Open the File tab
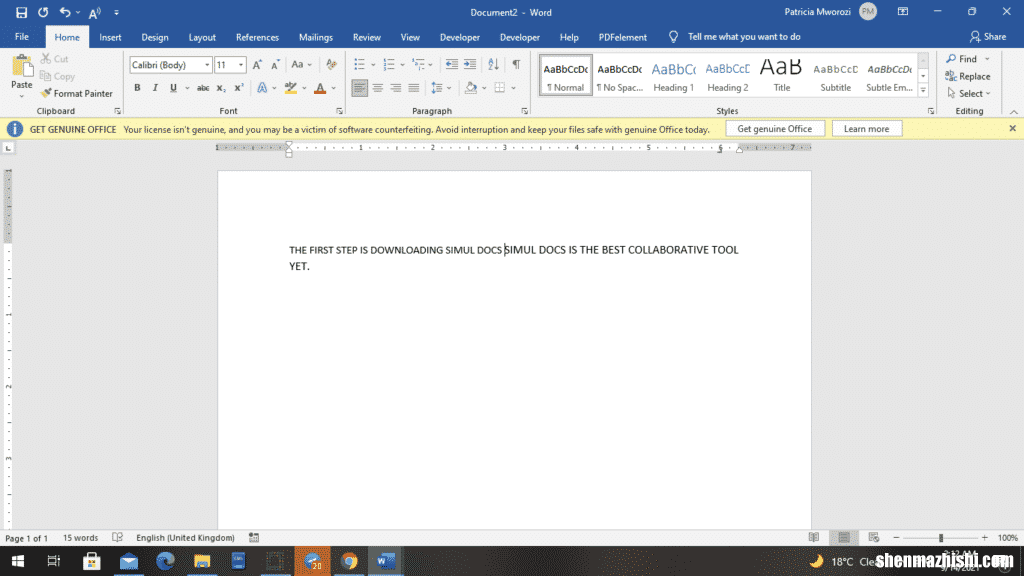 point(22,37)
